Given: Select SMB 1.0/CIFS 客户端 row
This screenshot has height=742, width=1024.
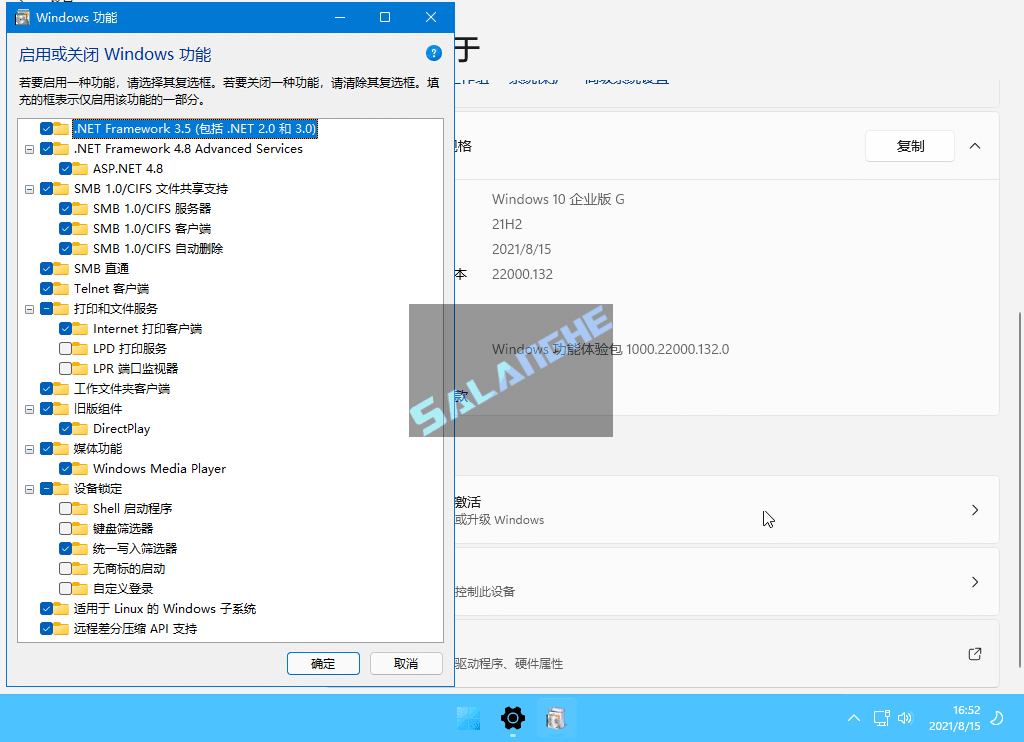Looking at the screenshot, I should pyautogui.click(x=152, y=229).
